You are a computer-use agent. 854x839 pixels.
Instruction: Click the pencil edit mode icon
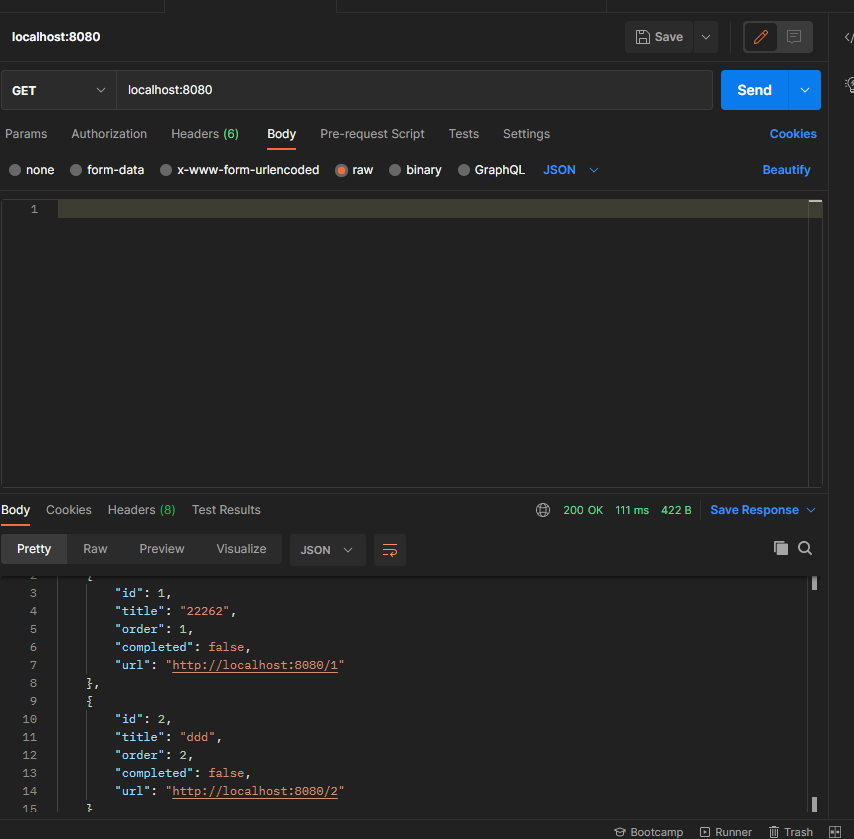[x=761, y=37]
